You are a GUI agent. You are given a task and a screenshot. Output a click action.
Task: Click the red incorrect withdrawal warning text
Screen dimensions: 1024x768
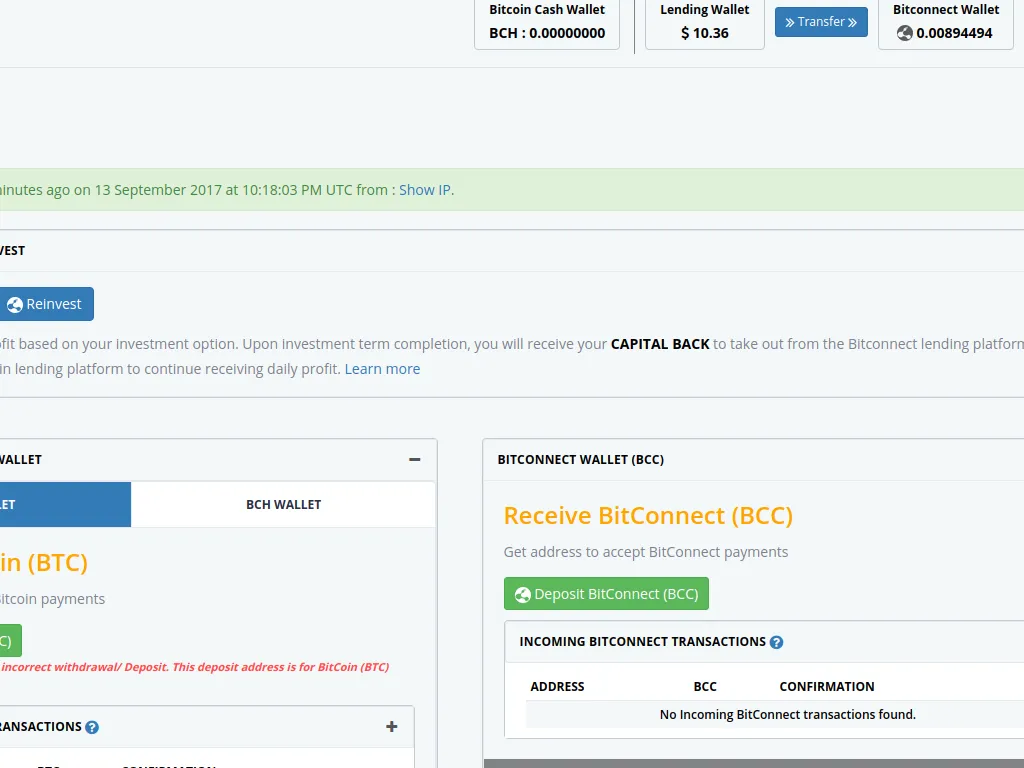tap(195, 667)
